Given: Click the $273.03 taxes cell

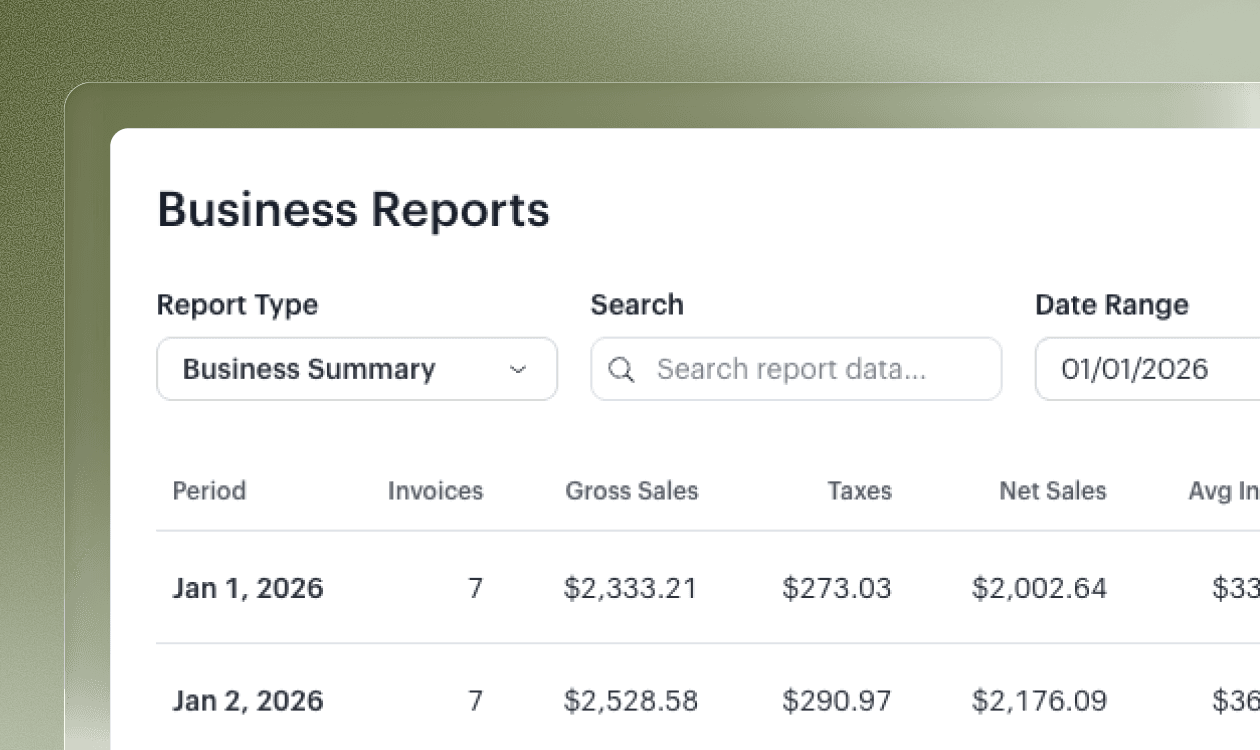Looking at the screenshot, I should click(837, 588).
